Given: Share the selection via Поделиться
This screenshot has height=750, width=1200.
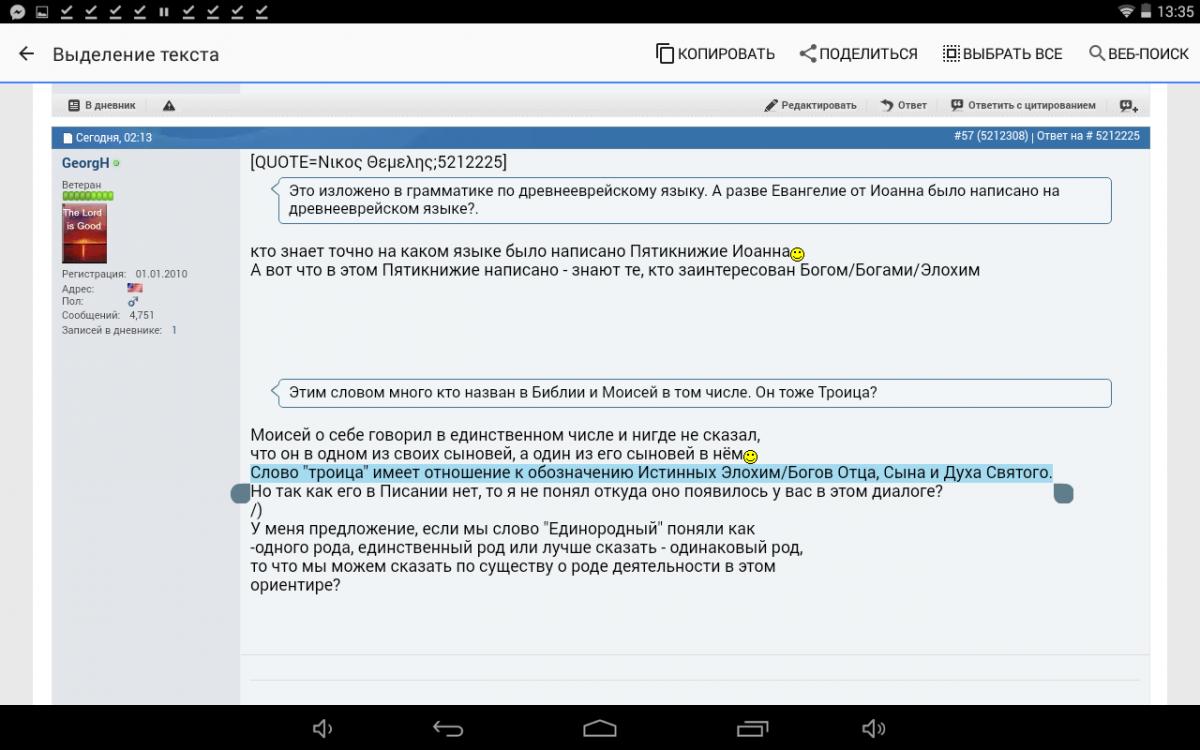Looking at the screenshot, I should click(x=858, y=54).
